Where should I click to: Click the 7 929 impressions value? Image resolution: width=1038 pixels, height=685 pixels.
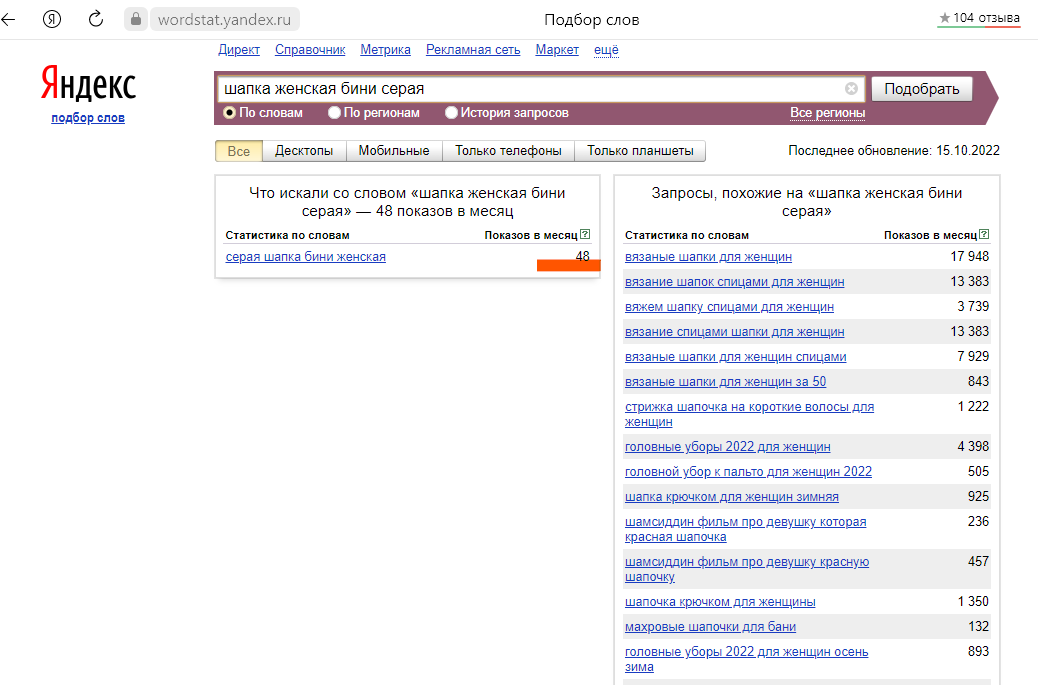coord(973,357)
